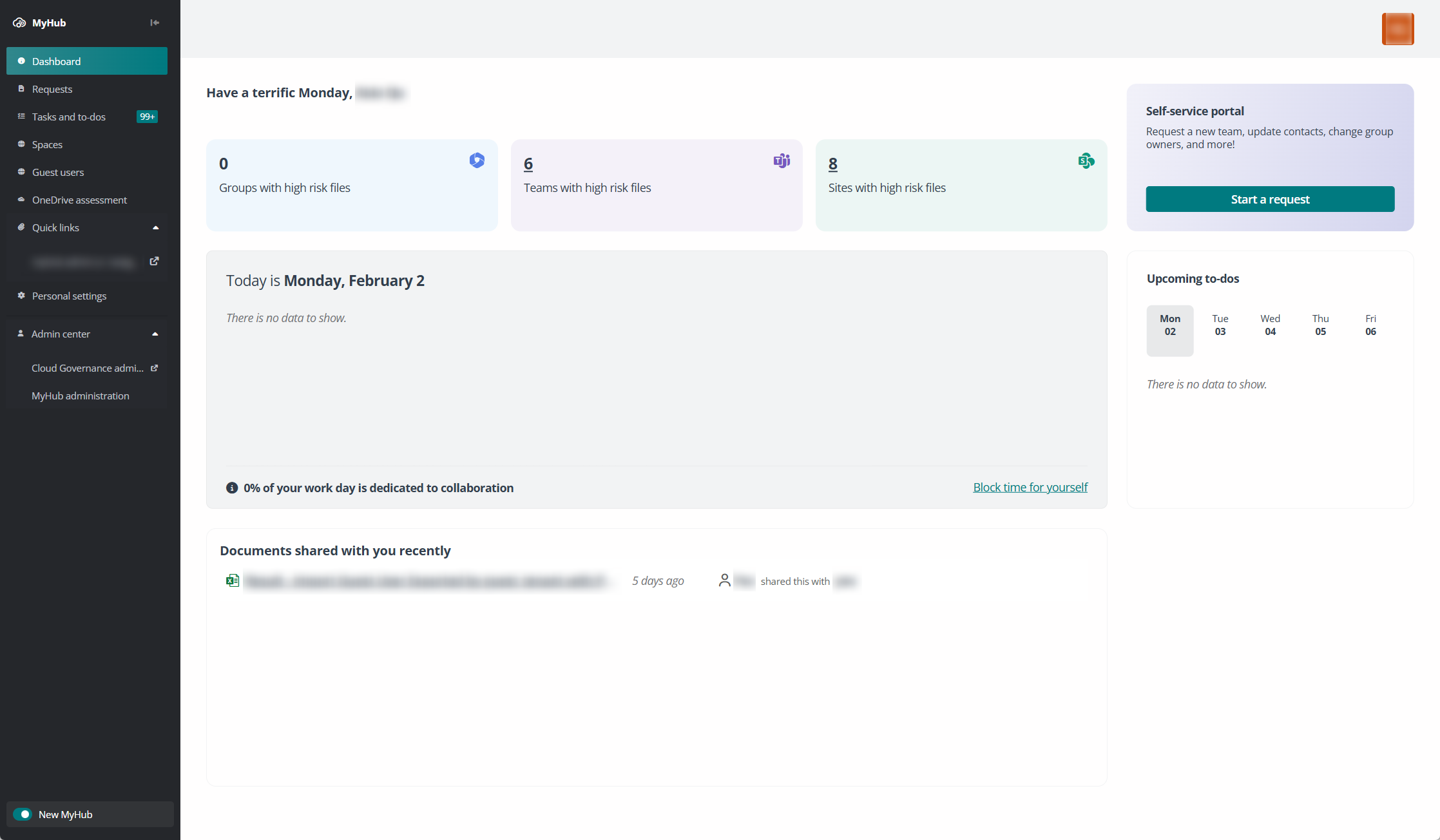Click the Start a request button
This screenshot has width=1440, height=840.
point(1270,199)
